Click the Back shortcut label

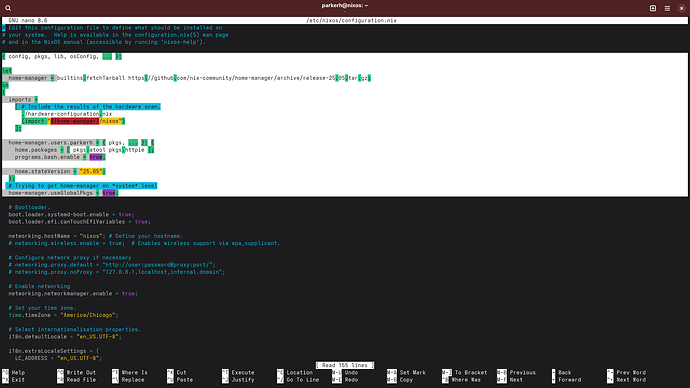click(x=565, y=373)
